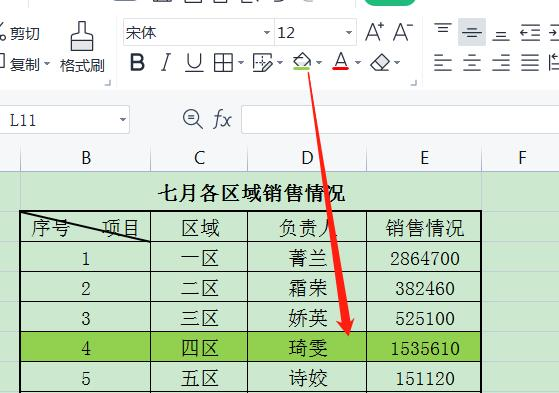The height and width of the screenshot is (393, 559).
Task: Apply the red font color
Action: coord(340,61)
